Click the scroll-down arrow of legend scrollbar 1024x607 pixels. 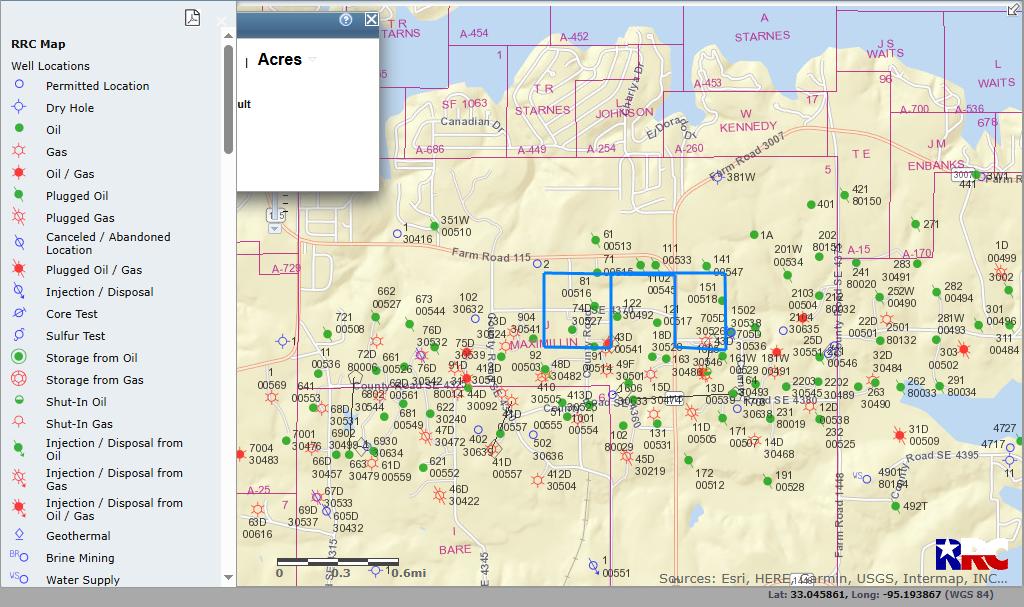(x=228, y=577)
